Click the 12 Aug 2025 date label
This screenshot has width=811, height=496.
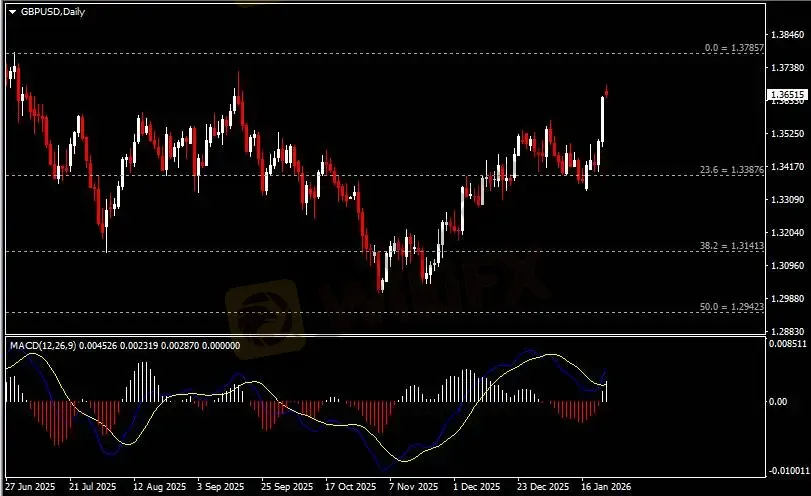pos(159,487)
